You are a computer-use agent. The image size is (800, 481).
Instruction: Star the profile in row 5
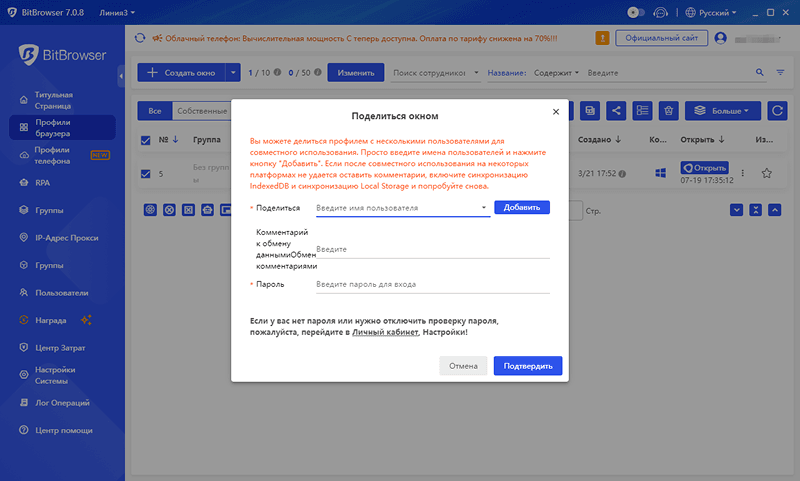pyautogui.click(x=767, y=173)
